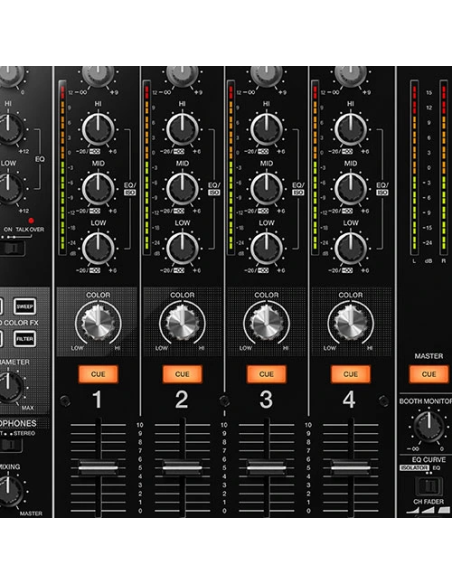This screenshot has width=452, height=584.
Task: Click channel 1 HI EQ knob
Action: coord(98,129)
